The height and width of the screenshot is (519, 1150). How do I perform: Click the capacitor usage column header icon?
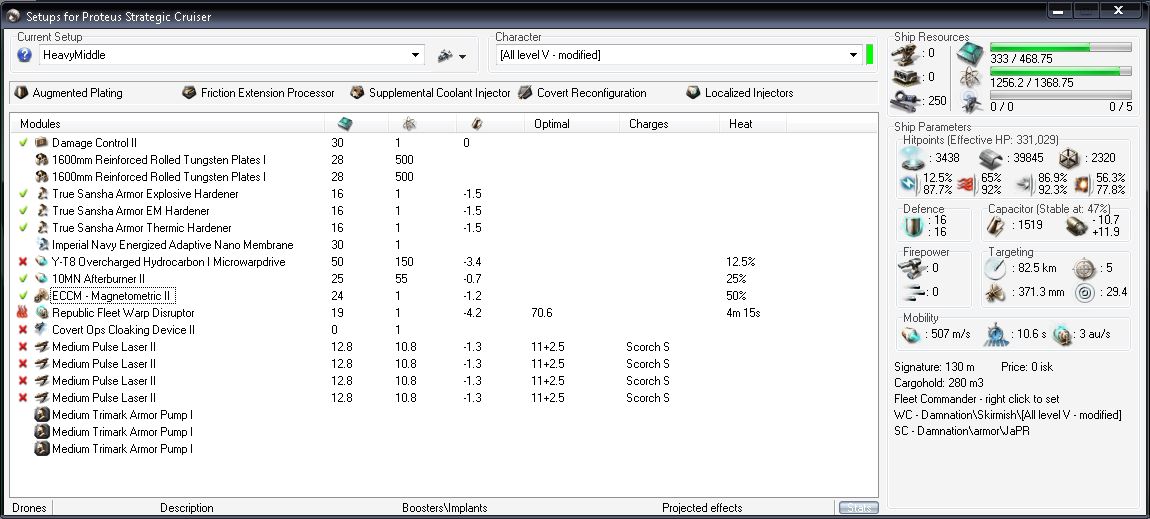(x=477, y=124)
